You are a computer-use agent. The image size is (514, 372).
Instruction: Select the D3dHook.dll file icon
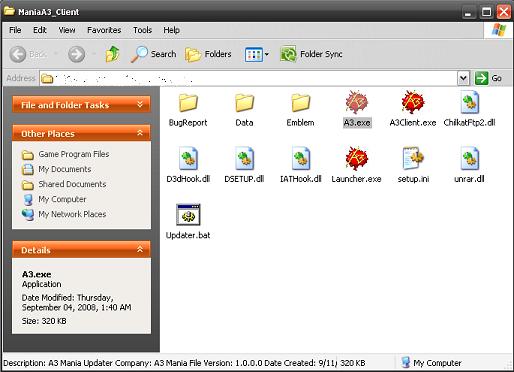[x=188, y=159]
